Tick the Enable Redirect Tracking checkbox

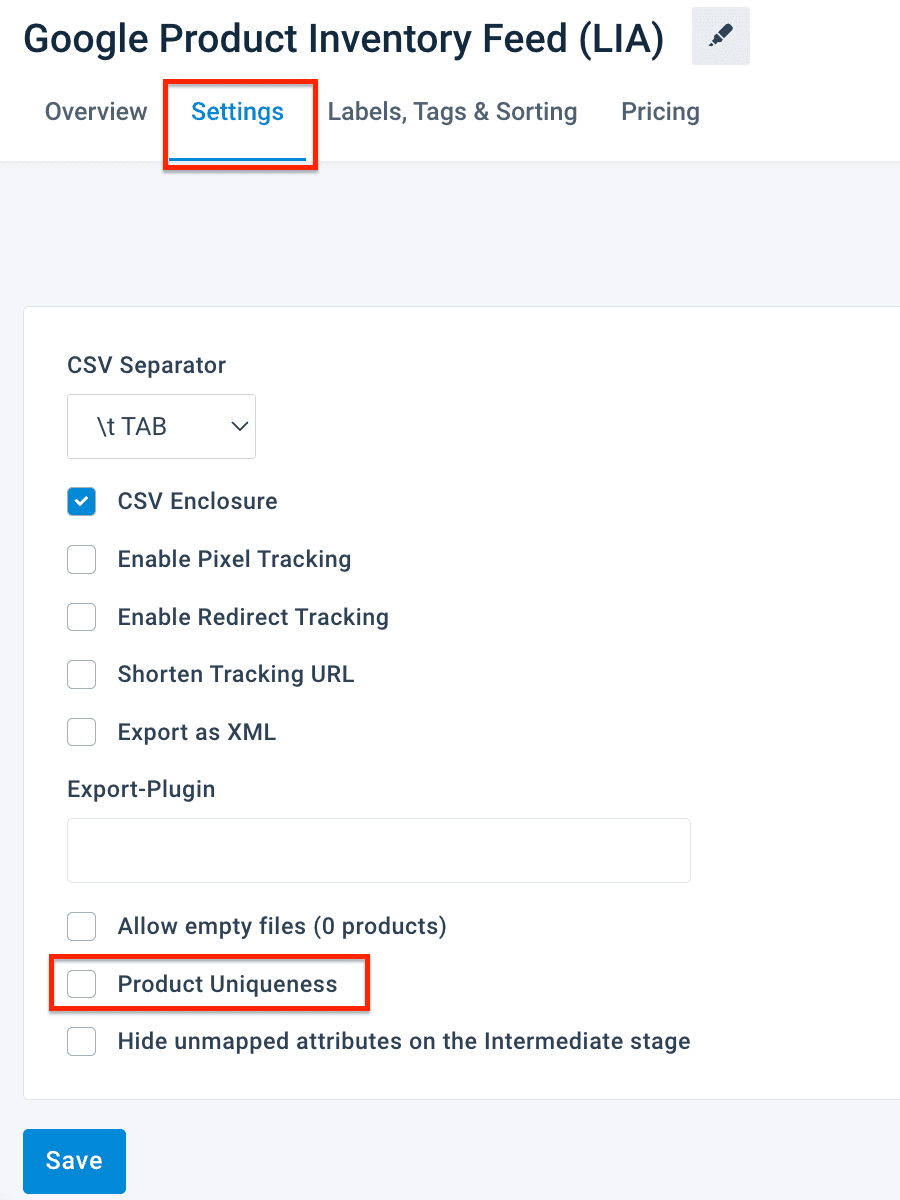[x=82, y=618]
